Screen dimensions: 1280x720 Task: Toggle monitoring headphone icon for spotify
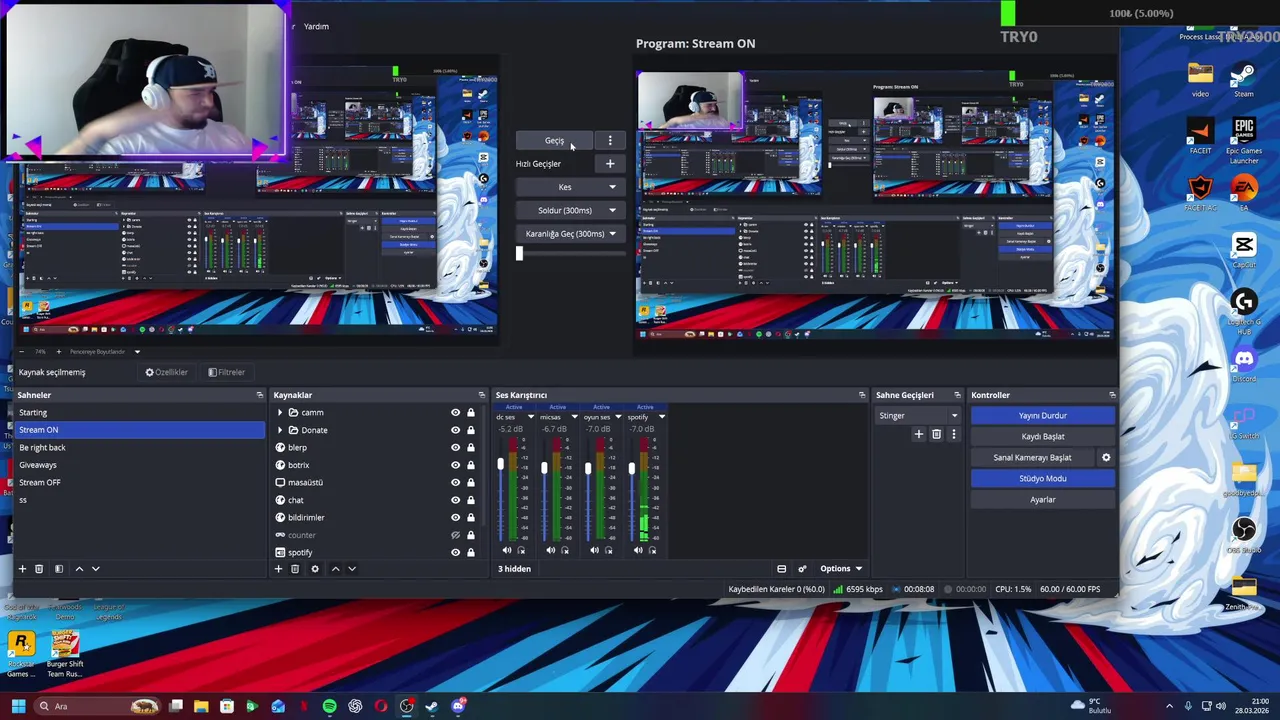(652, 550)
